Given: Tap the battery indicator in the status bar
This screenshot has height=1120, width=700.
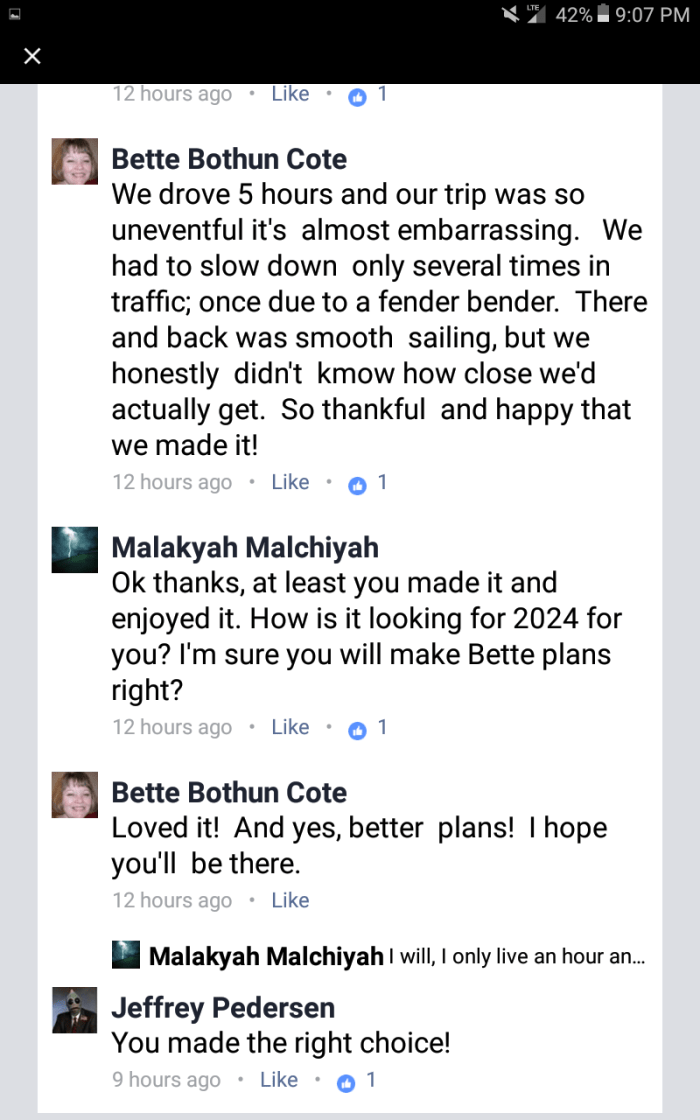Looking at the screenshot, I should [x=603, y=15].
